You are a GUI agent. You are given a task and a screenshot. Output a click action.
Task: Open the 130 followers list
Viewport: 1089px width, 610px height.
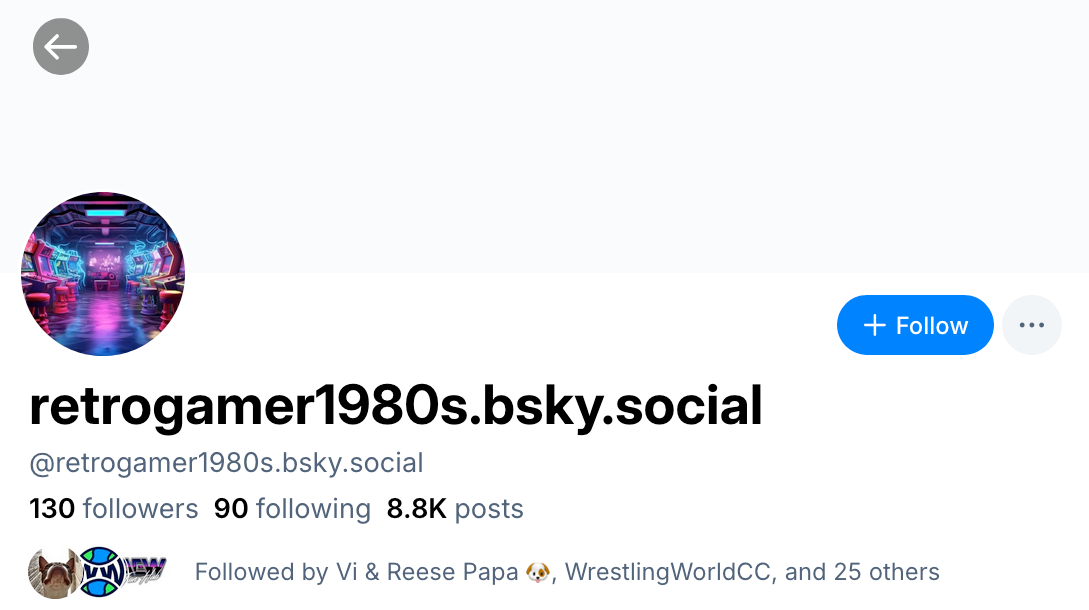tap(114, 509)
